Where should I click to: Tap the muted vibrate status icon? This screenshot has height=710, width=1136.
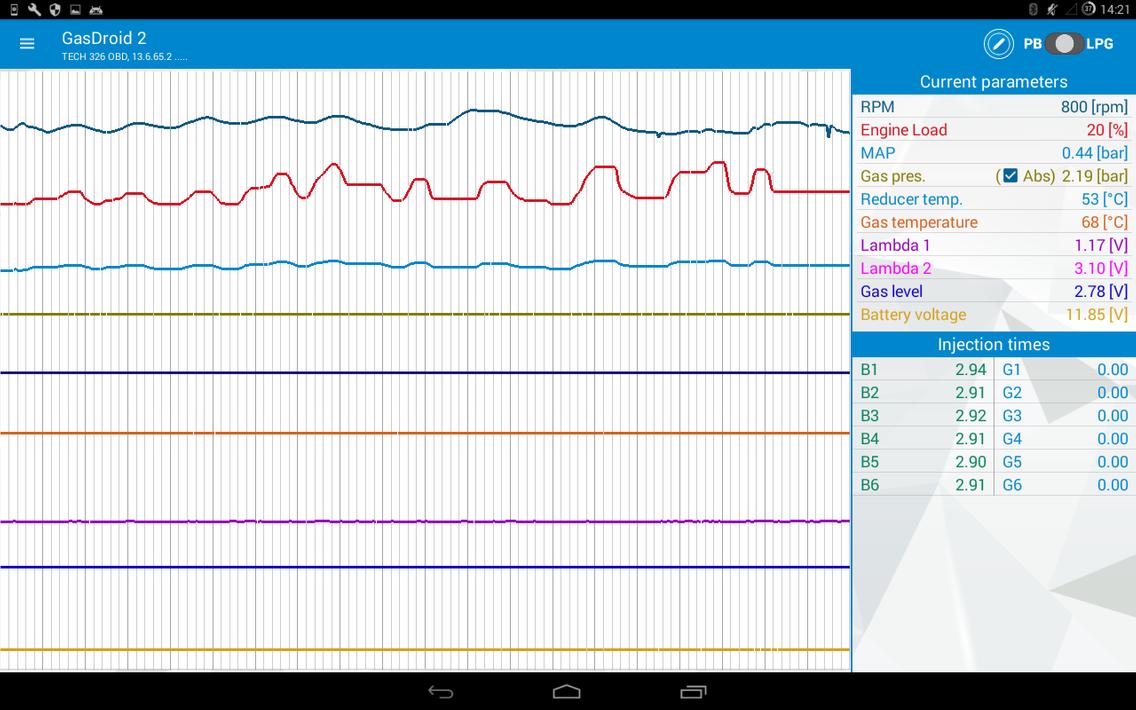pyautogui.click(x=1052, y=9)
